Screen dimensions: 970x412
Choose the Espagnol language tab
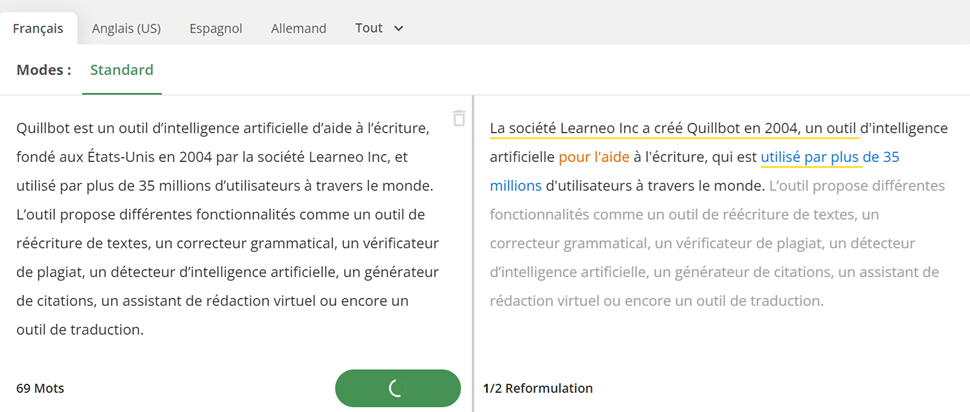[x=216, y=28]
